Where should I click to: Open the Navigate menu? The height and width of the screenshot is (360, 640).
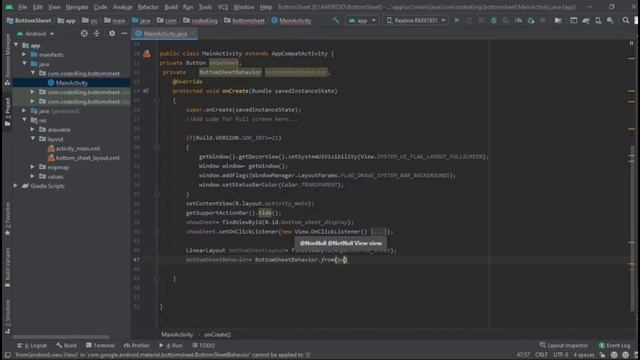pyautogui.click(x=77, y=7)
